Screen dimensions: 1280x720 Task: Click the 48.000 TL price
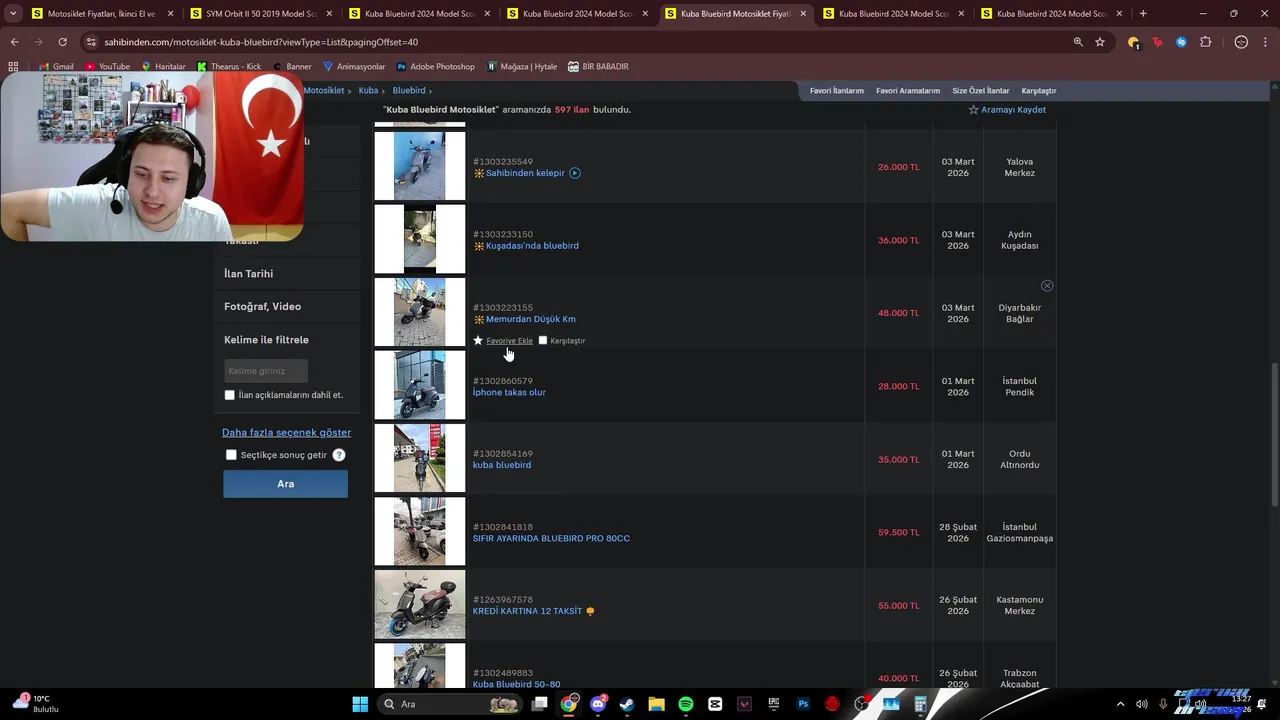point(898,313)
